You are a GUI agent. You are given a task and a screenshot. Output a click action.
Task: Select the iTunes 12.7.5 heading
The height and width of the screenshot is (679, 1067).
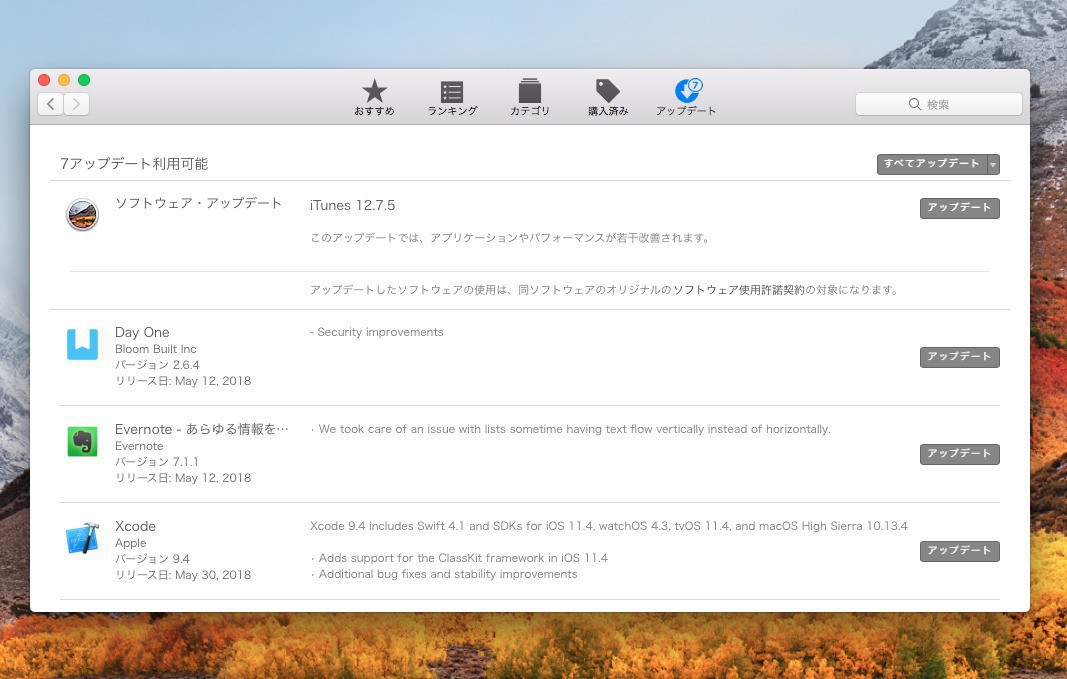tap(352, 205)
